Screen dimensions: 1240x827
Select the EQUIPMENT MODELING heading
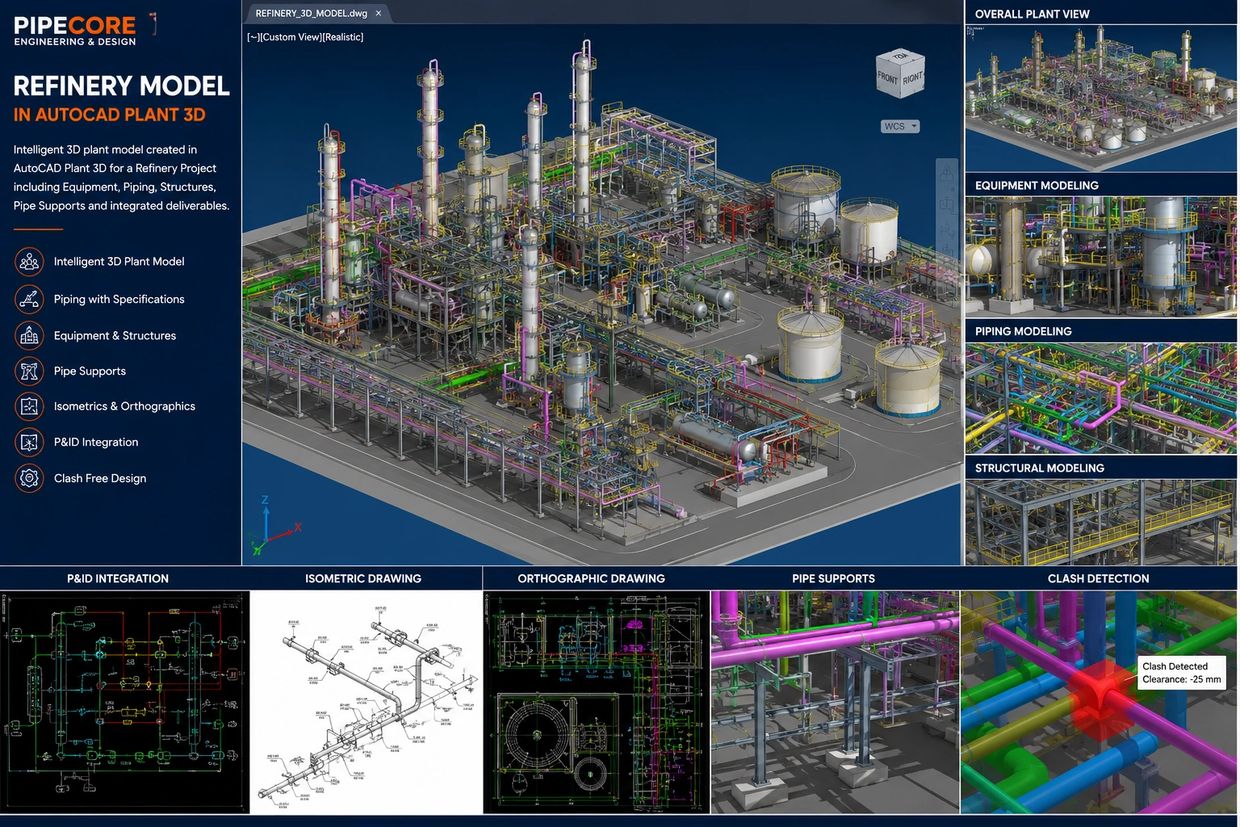tap(1037, 185)
